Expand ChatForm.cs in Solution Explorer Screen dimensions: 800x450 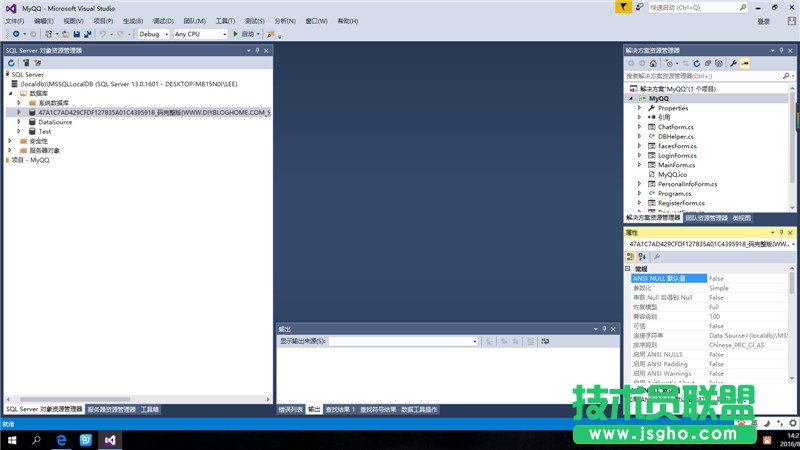click(x=639, y=127)
